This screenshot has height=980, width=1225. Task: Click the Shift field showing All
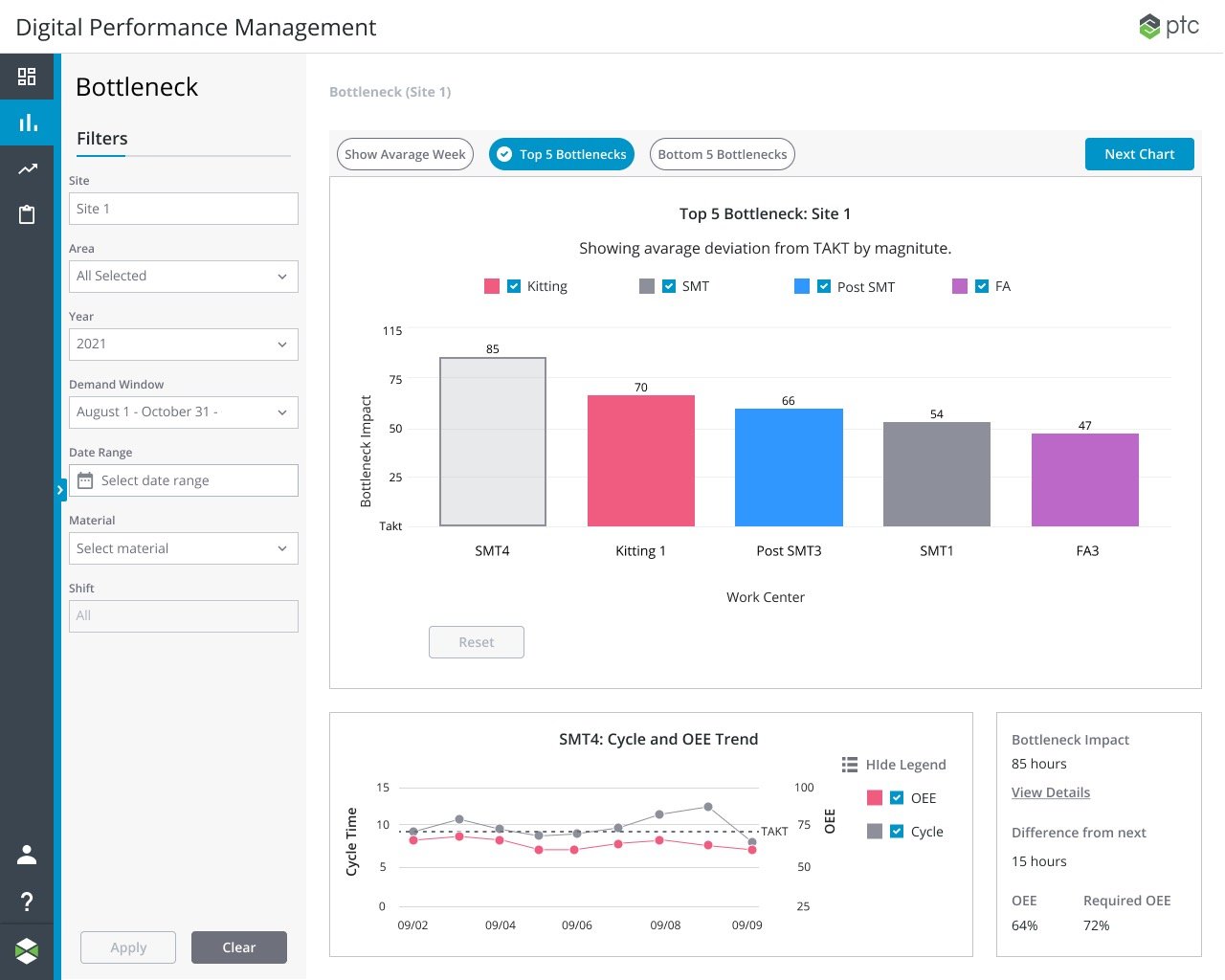[x=184, y=616]
